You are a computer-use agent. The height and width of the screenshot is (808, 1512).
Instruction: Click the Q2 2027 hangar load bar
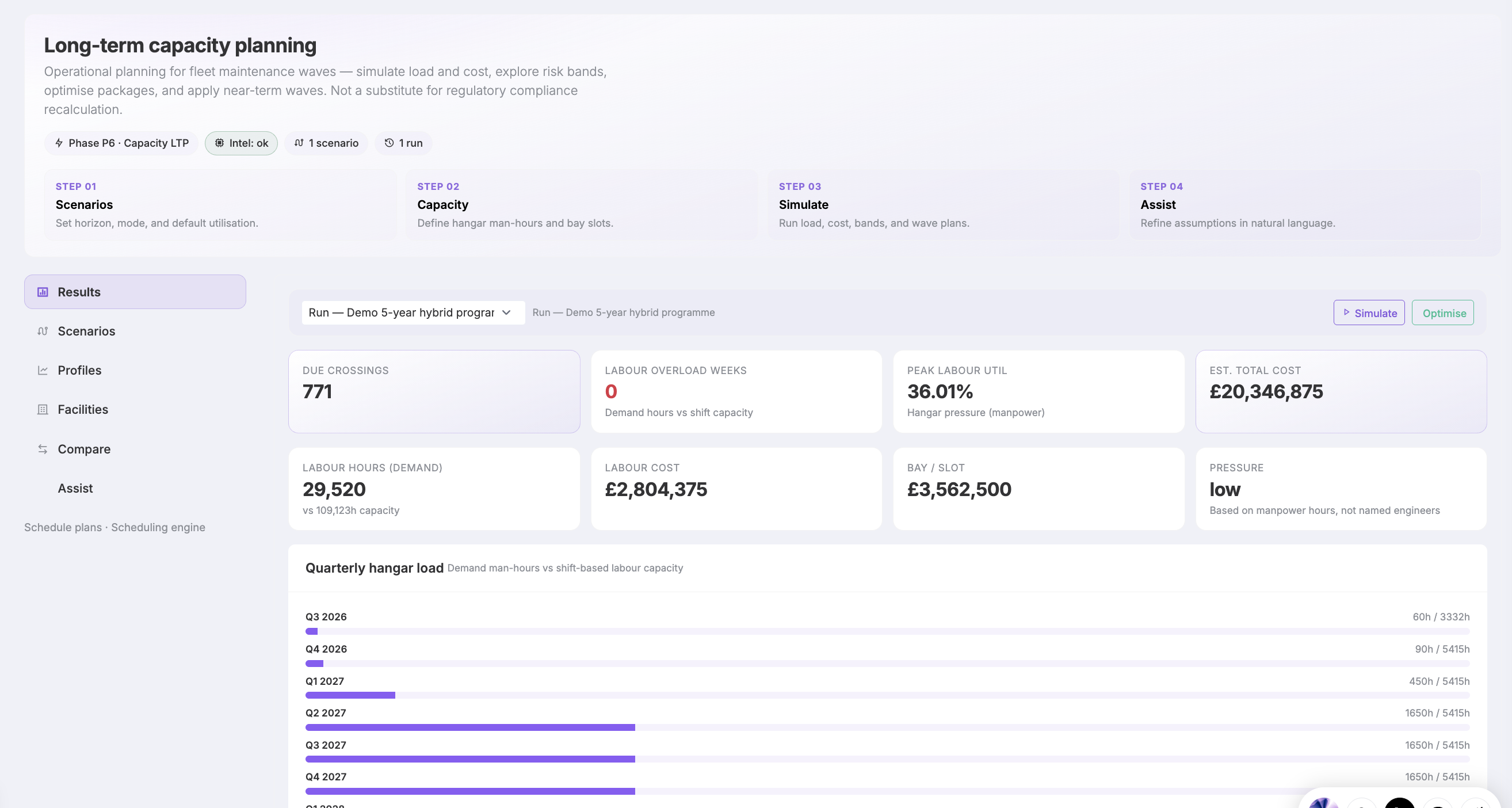888,727
